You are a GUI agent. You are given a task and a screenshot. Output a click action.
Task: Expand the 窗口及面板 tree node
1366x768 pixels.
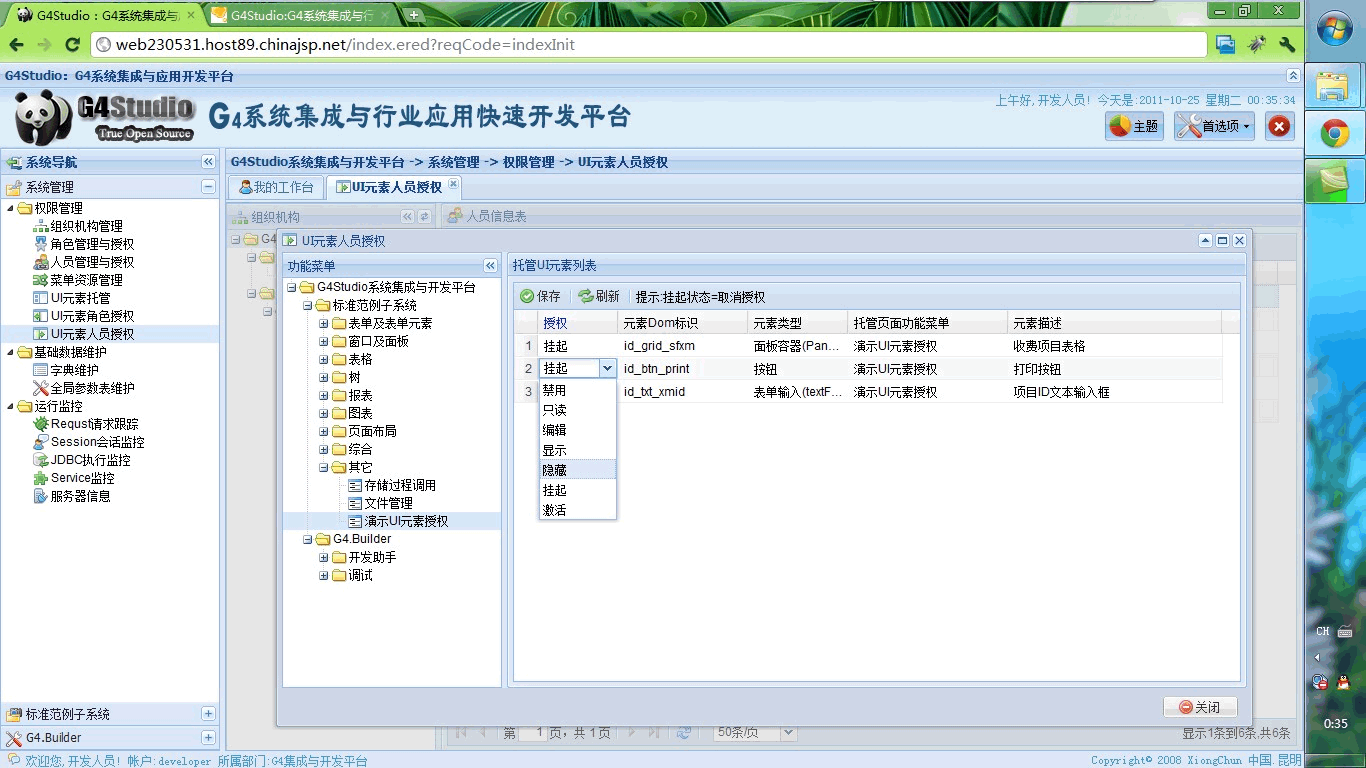pos(324,341)
